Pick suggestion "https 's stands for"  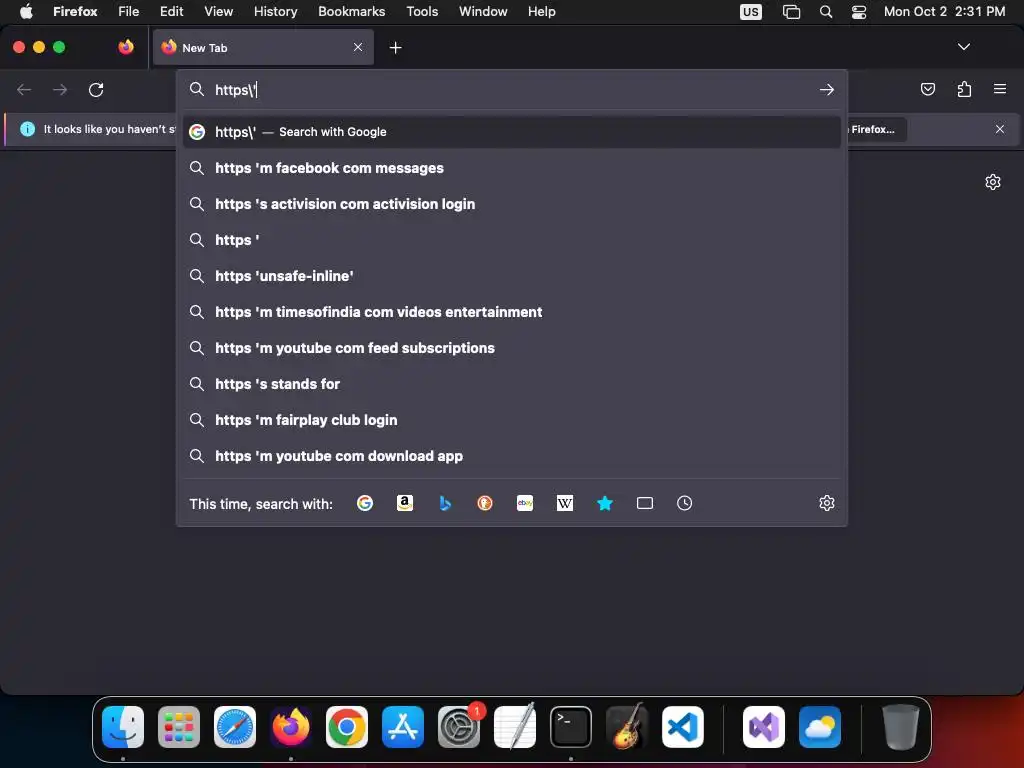click(x=511, y=384)
